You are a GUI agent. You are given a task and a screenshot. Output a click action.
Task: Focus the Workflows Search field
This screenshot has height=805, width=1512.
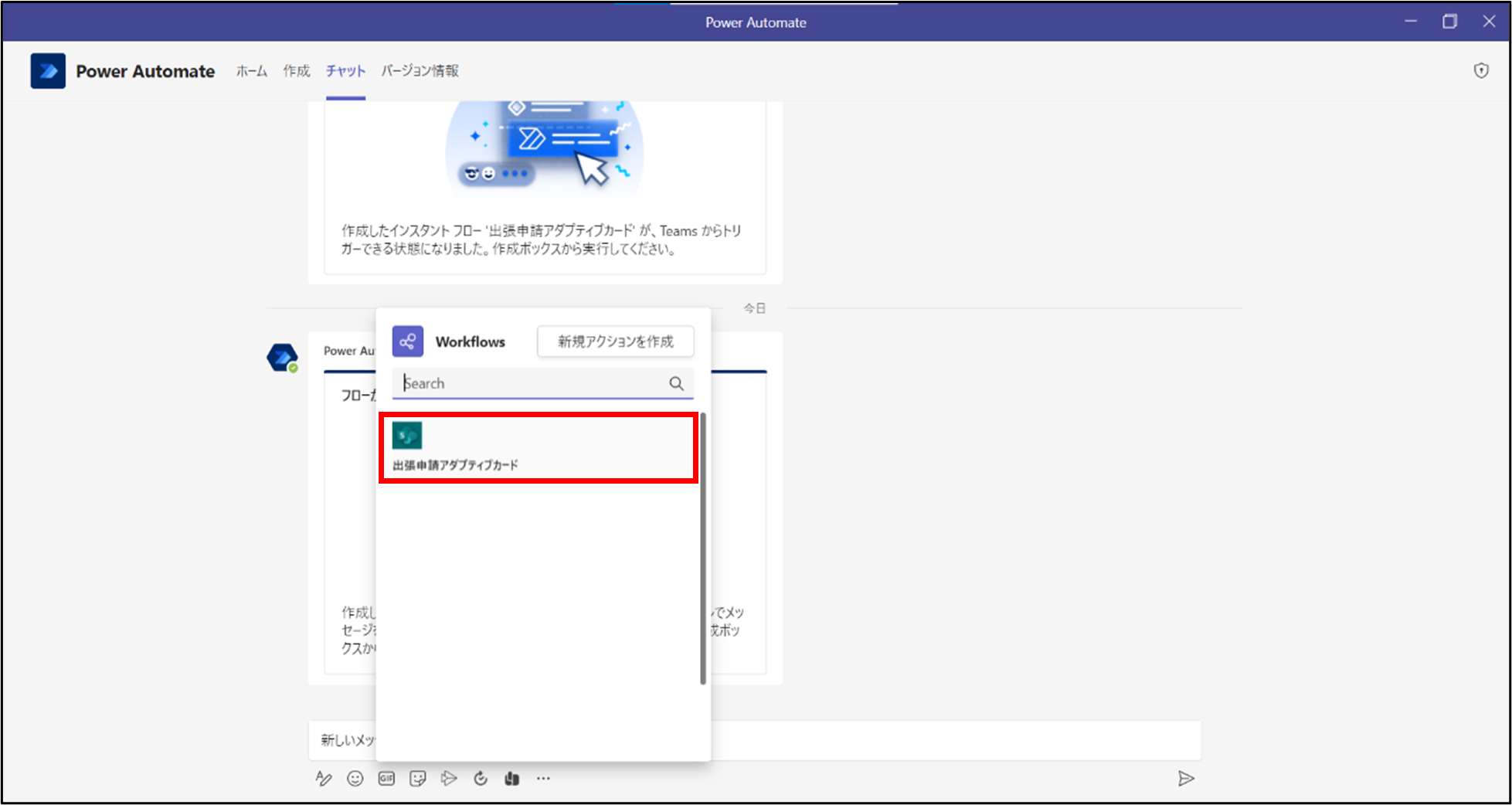543,383
